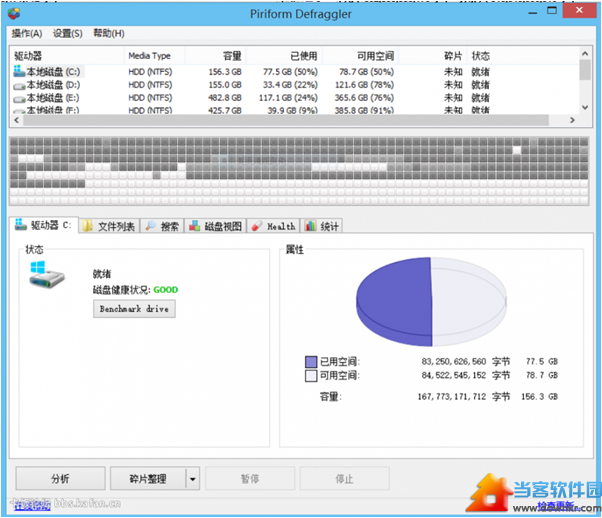Click the 碎片整理 button

coord(148,478)
